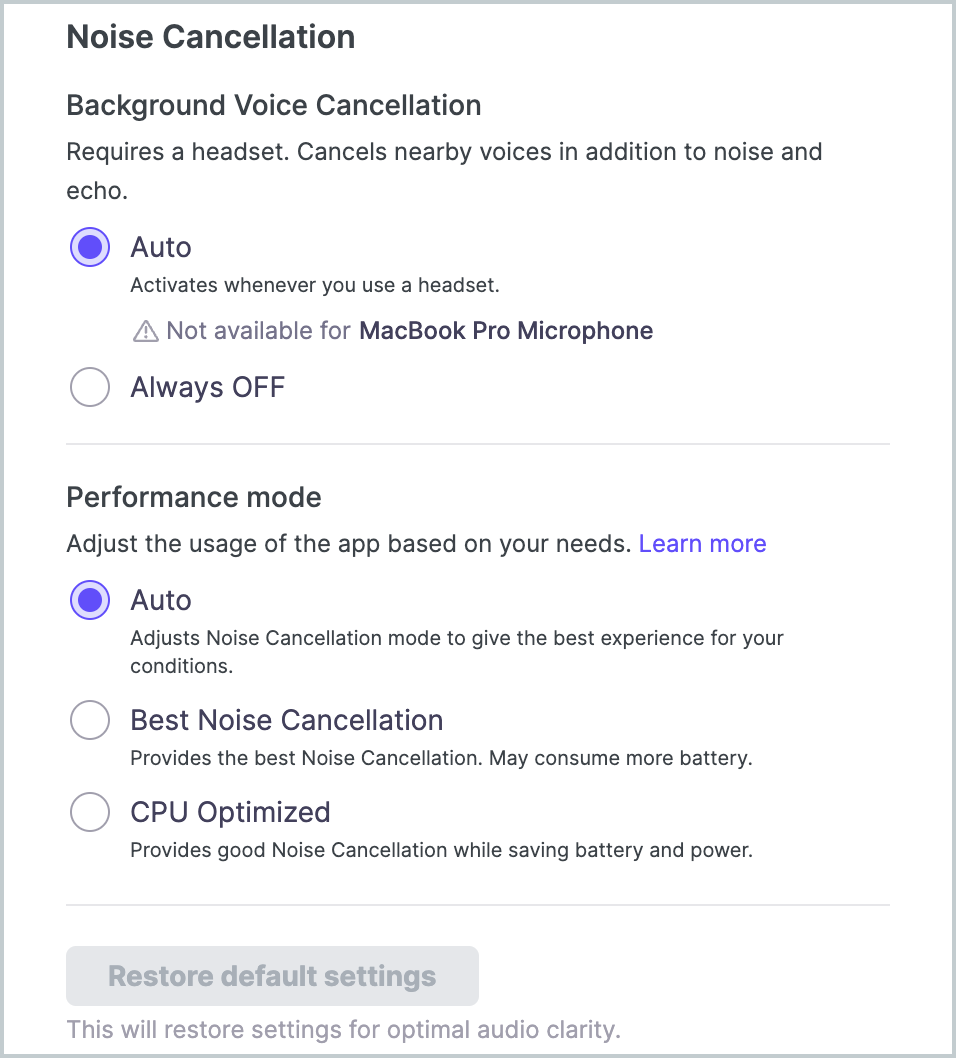
Task: Click the Performance mode subheading
Action: pos(194,497)
